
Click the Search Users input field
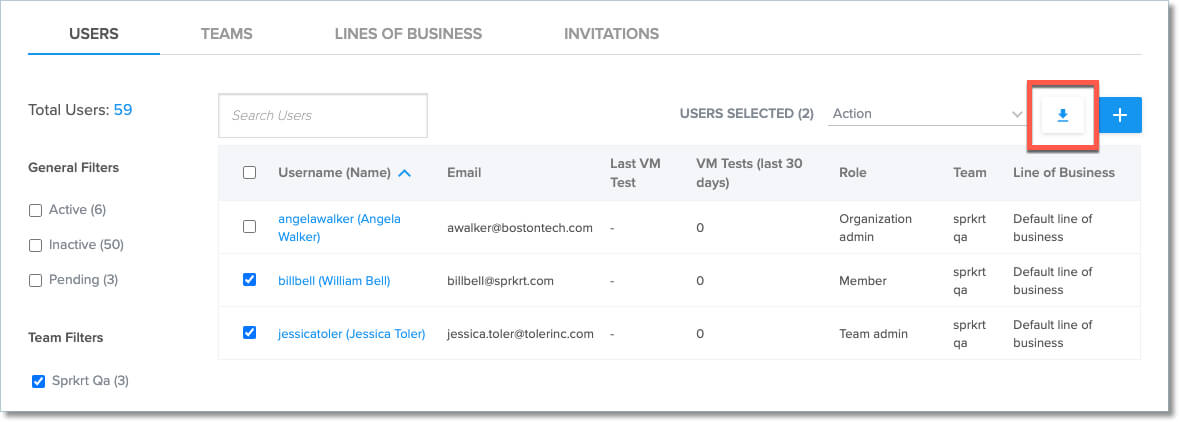click(322, 116)
